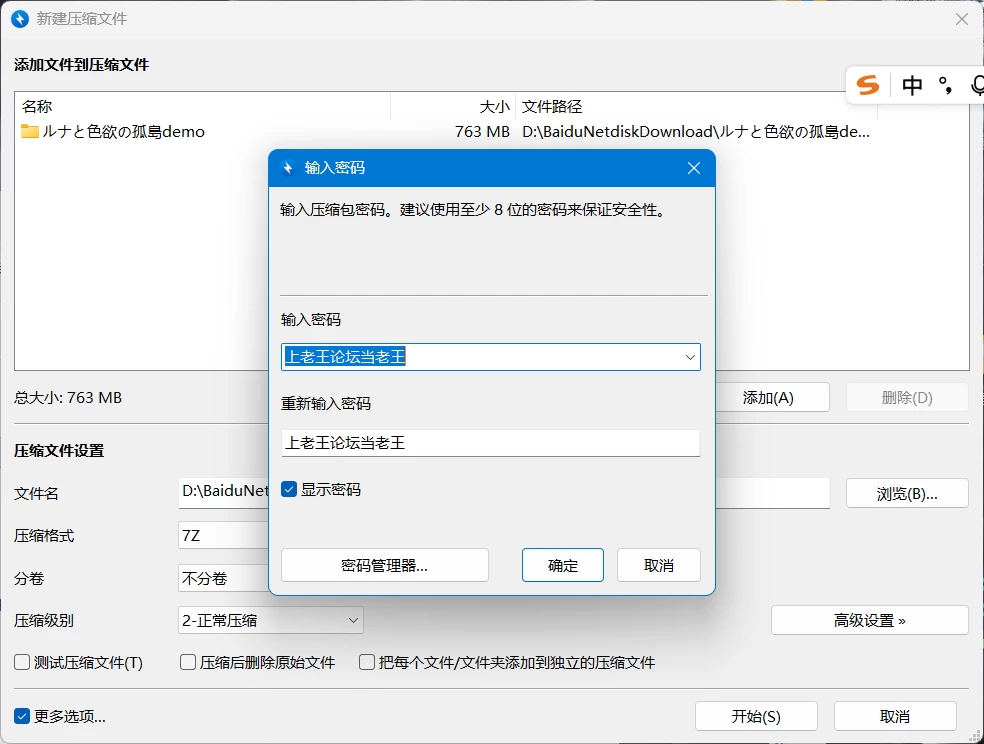Click the 文件名 path field starting D:\BaiduNet

pyautogui.click(x=224, y=491)
